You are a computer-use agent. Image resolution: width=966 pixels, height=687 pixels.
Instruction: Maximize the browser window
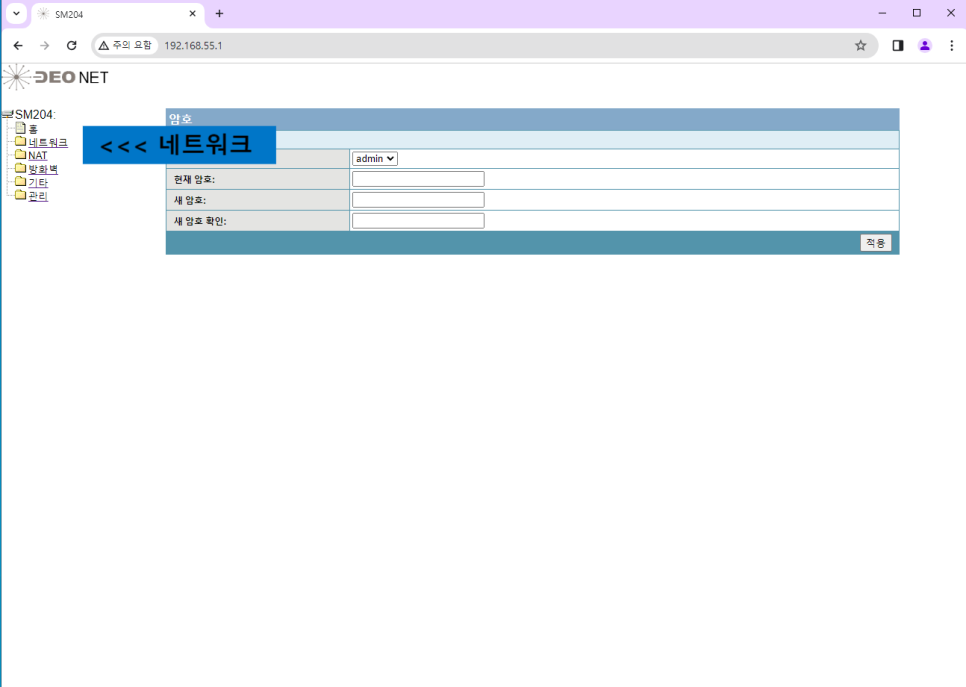point(917,13)
